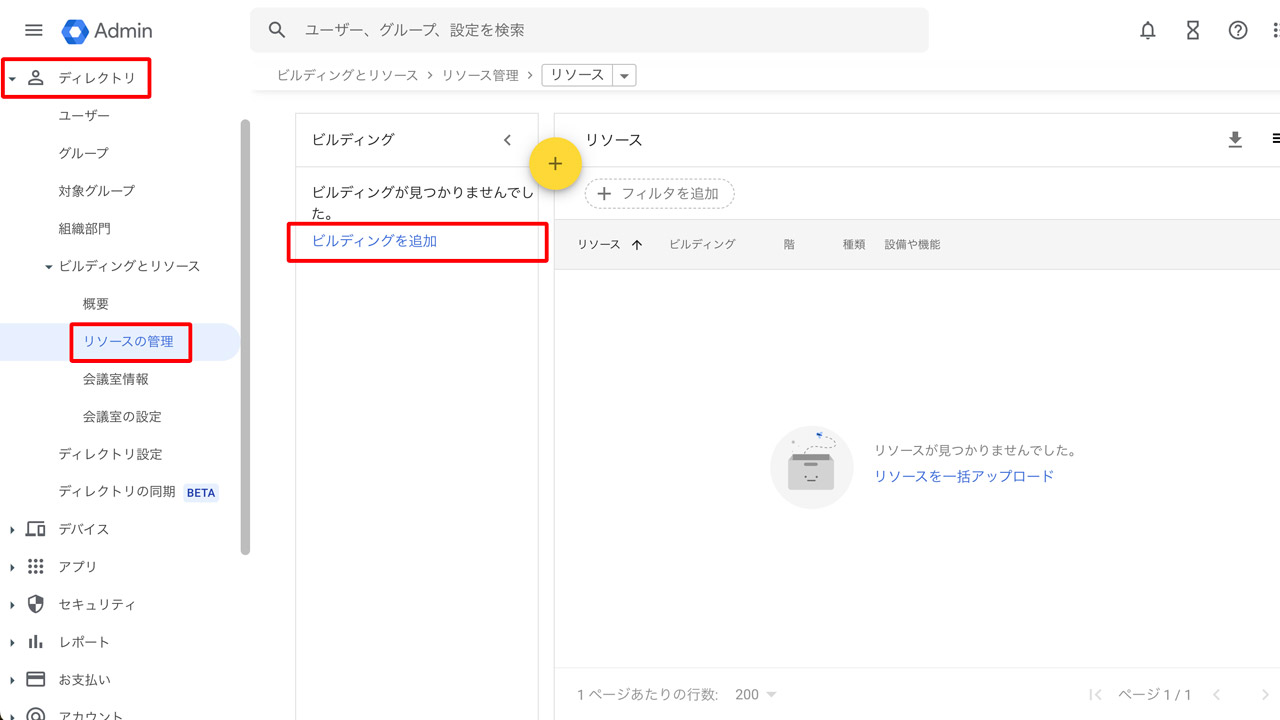Open the hamburger navigation menu
The height and width of the screenshot is (720, 1280).
tap(33, 30)
